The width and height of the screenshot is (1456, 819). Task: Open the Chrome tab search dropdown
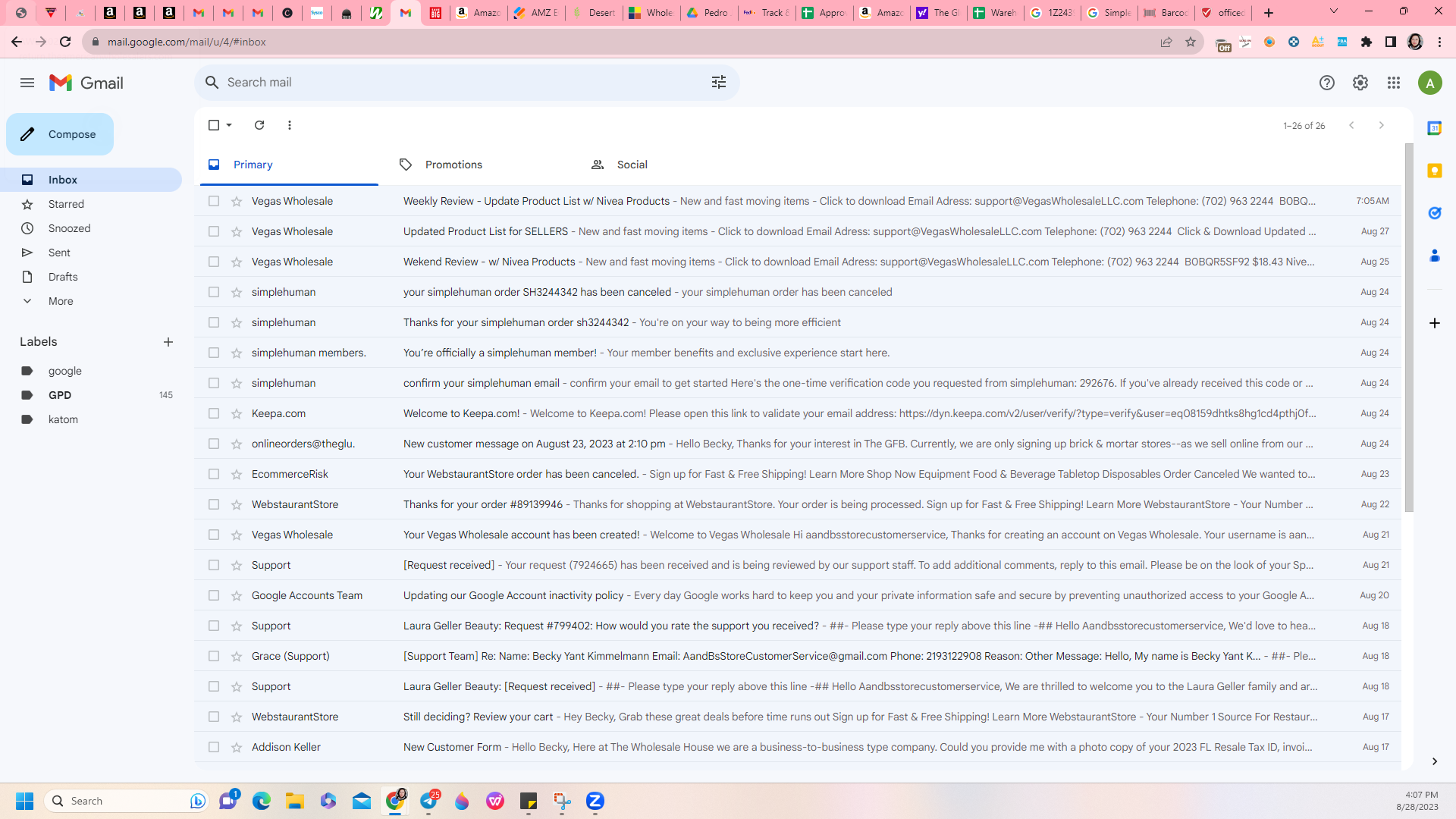point(1334,12)
